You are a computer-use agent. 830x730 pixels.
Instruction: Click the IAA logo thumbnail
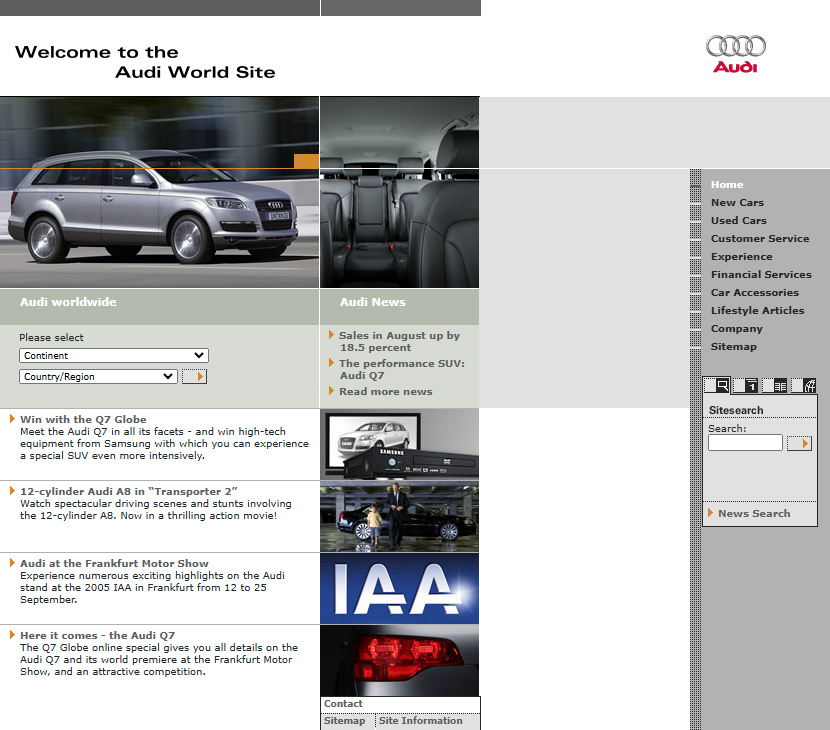[399, 588]
